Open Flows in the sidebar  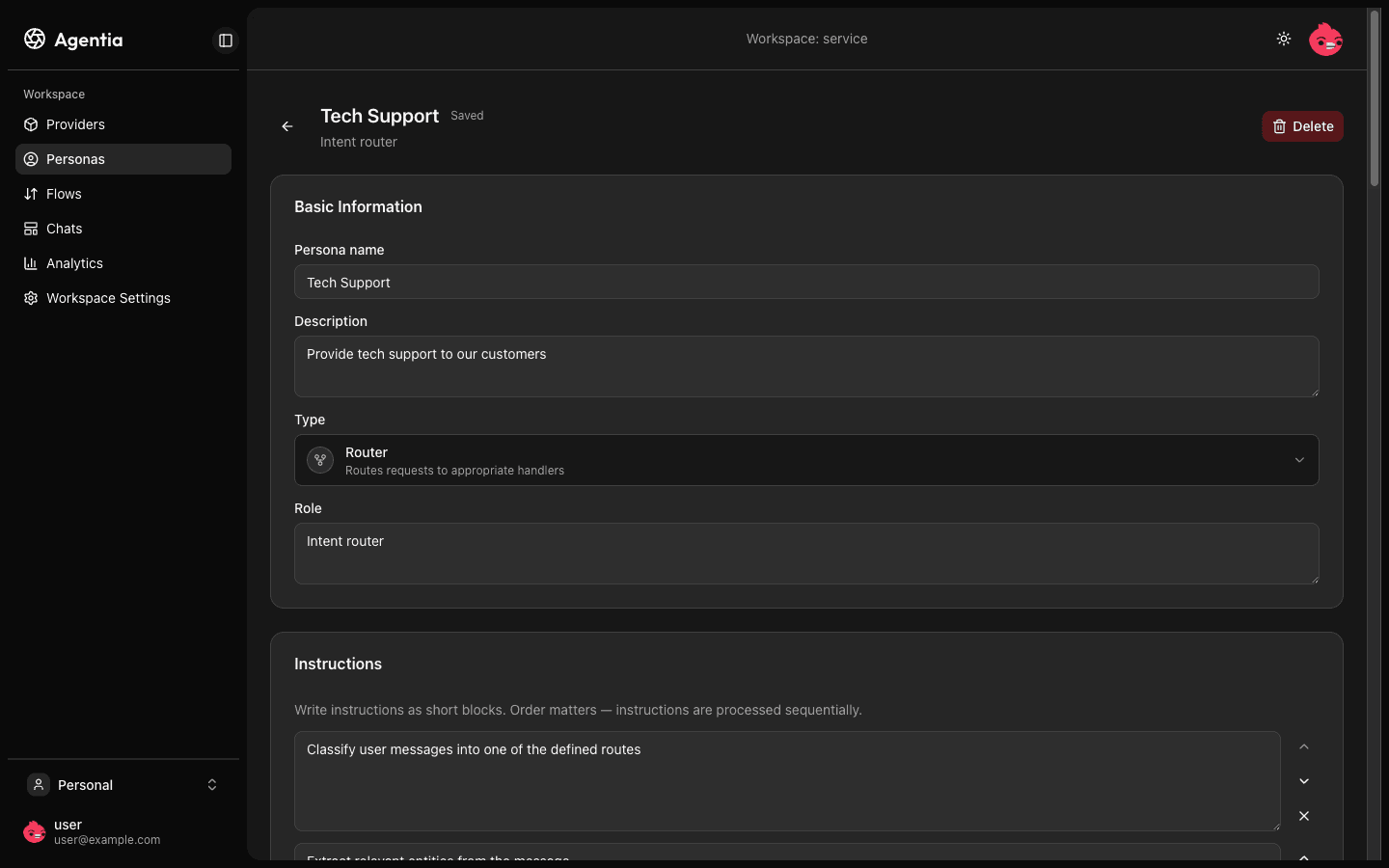[123, 194]
